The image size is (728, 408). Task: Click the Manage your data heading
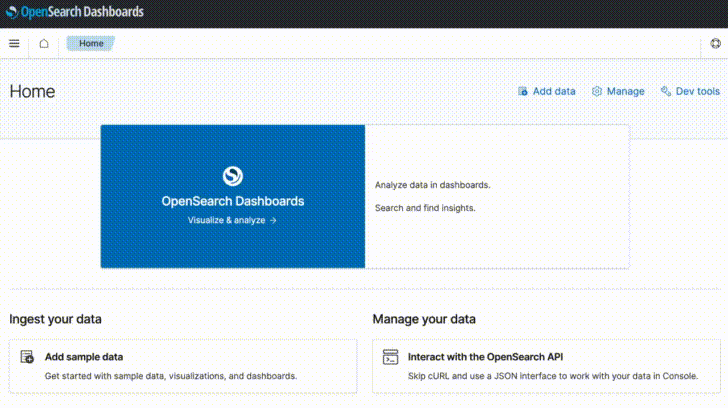[x=424, y=319]
